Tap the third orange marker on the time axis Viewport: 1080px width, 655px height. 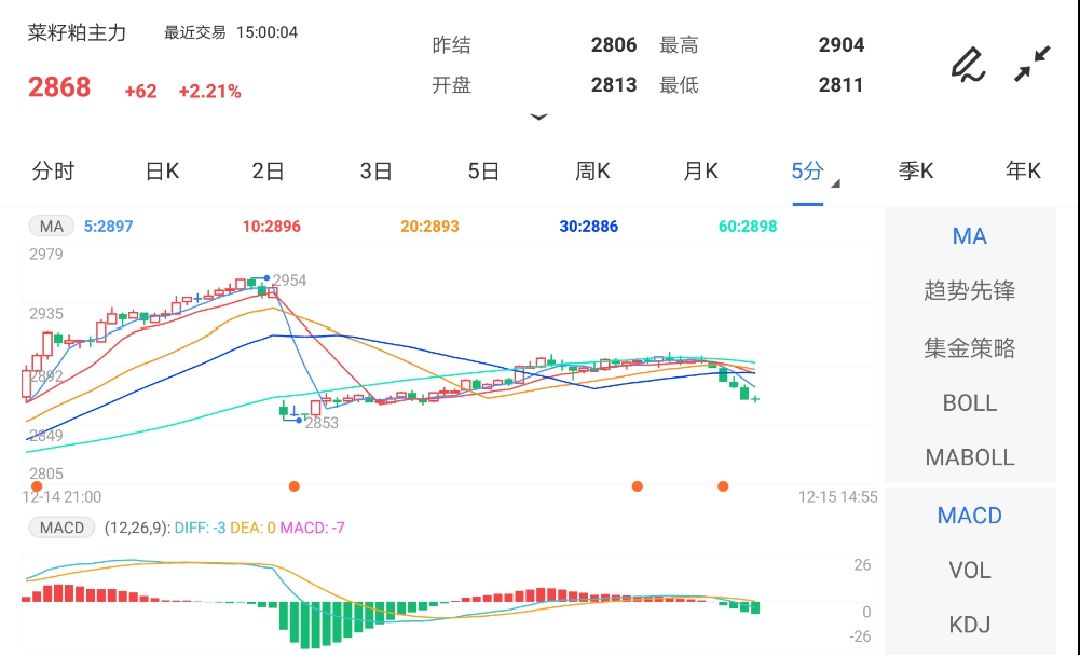point(637,486)
